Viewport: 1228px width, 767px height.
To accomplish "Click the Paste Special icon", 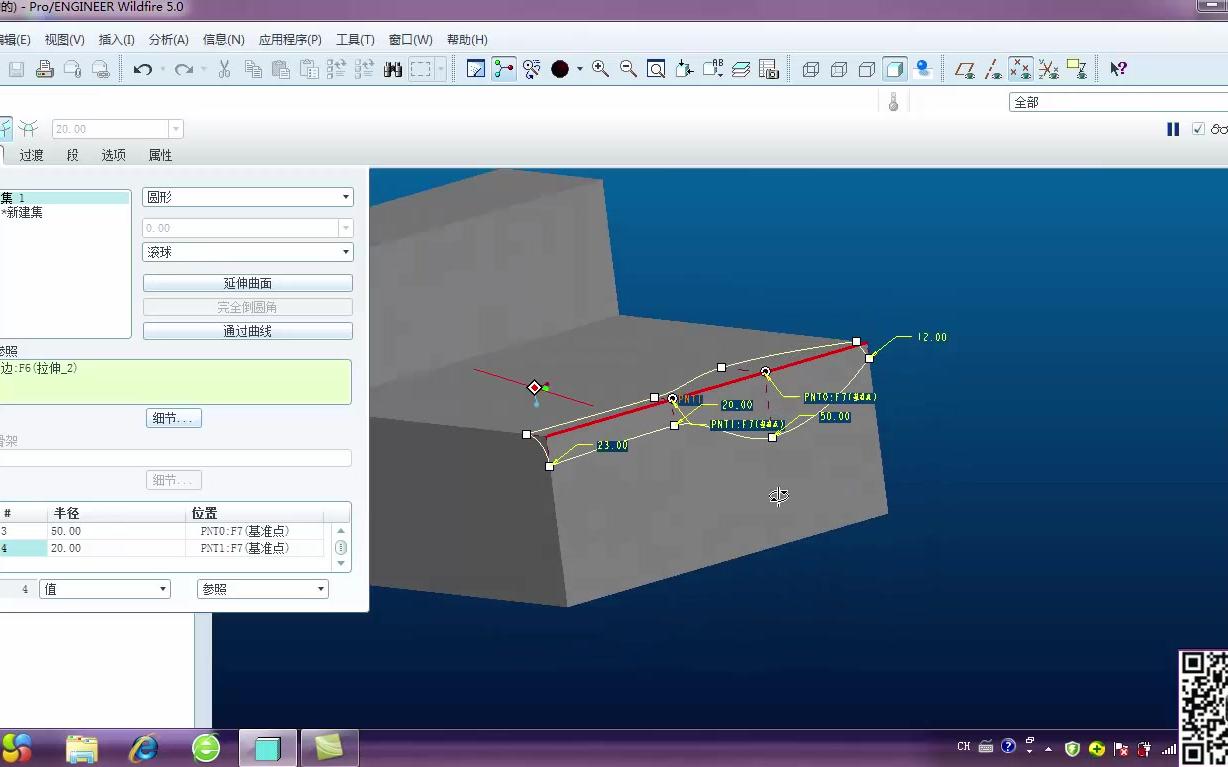I will (x=309, y=69).
